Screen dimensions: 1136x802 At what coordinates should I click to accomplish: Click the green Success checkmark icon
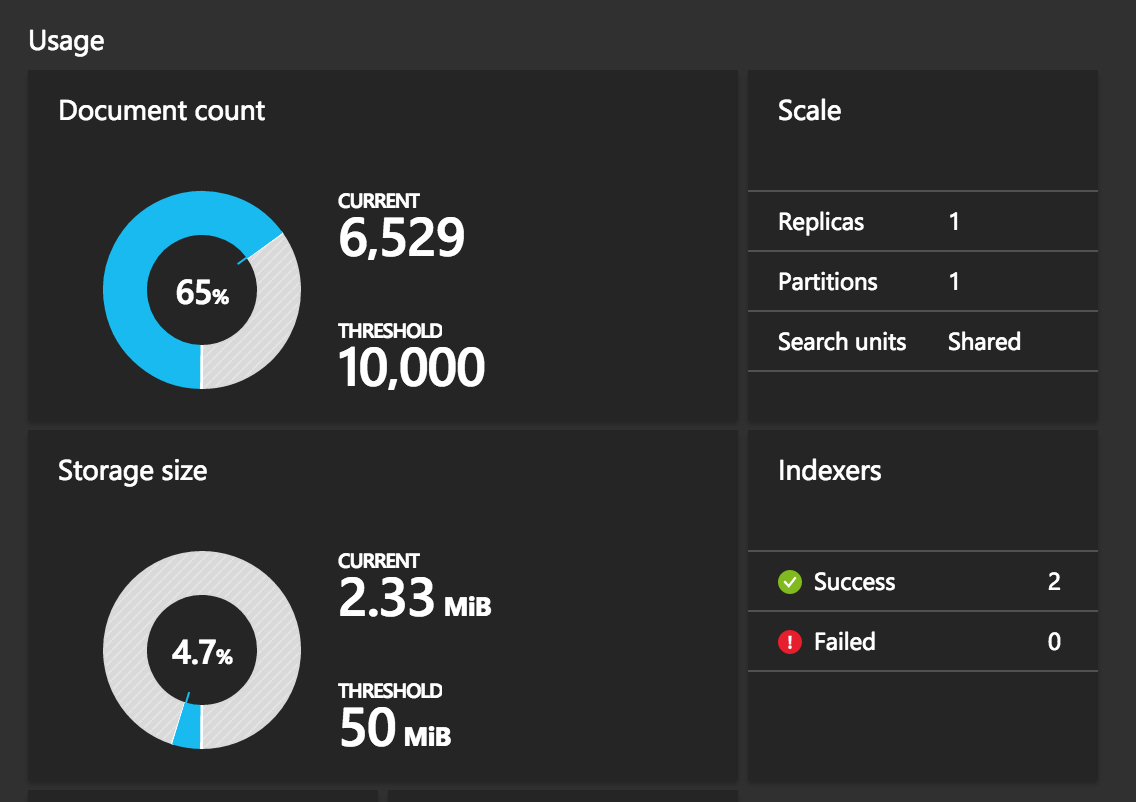point(790,582)
